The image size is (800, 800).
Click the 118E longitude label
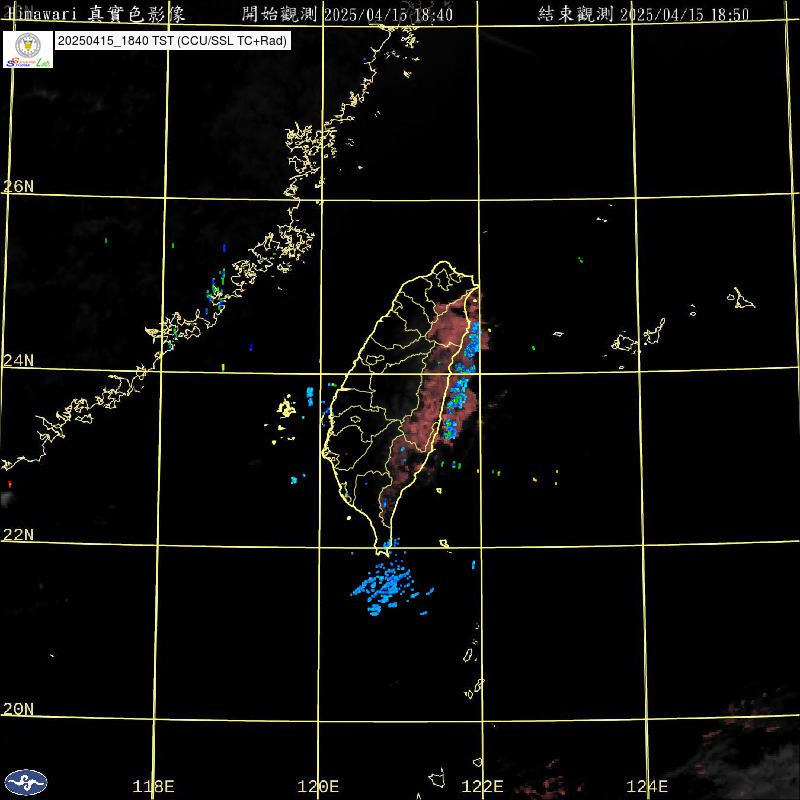click(x=154, y=786)
